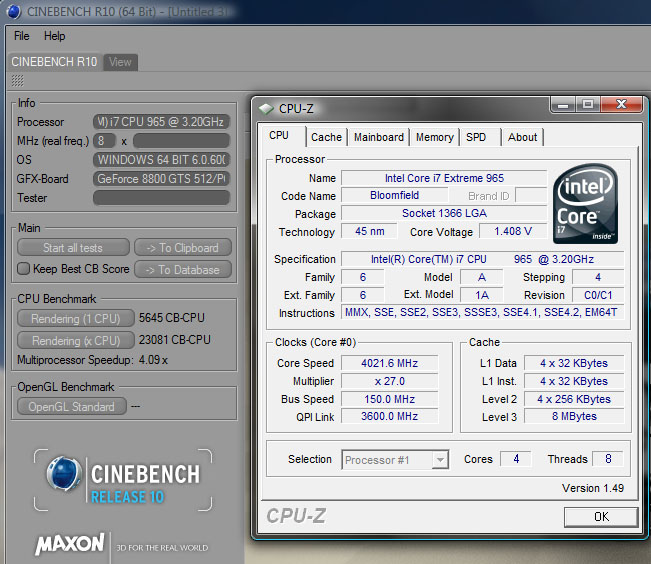651x564 pixels.
Task: Select the CPU tab in CPU-Z
Action: (x=279, y=135)
